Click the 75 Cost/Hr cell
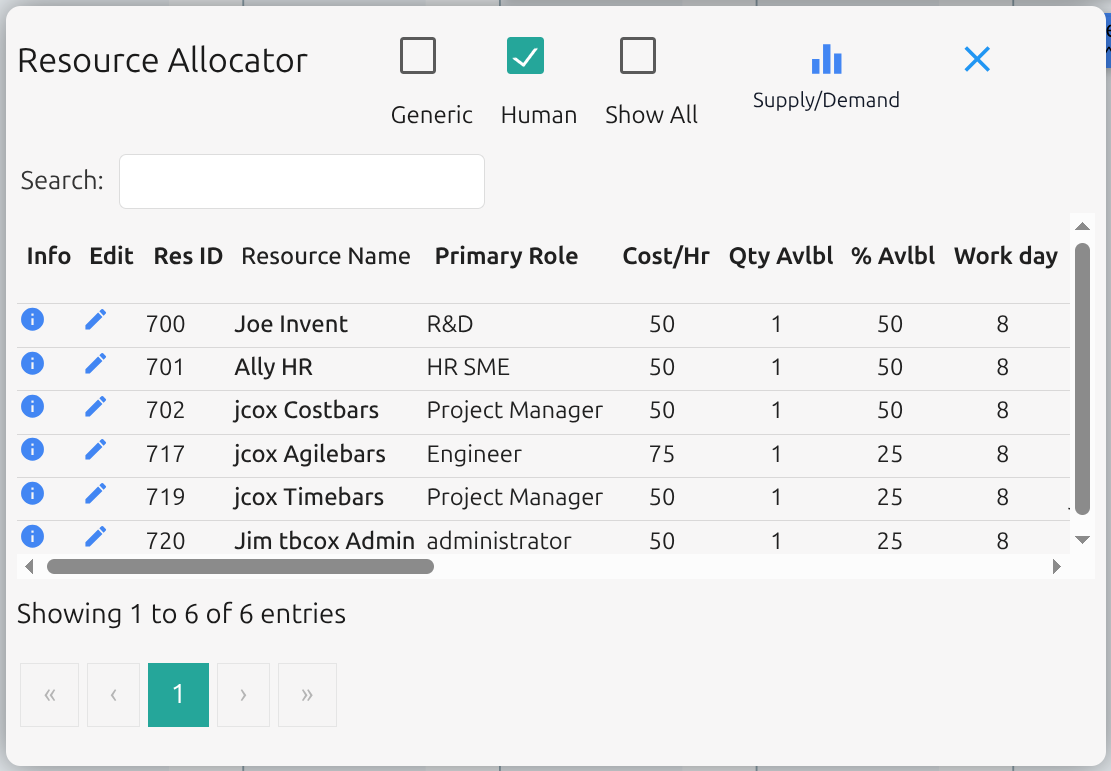Screen dimensions: 1111x771 click(x=662, y=454)
